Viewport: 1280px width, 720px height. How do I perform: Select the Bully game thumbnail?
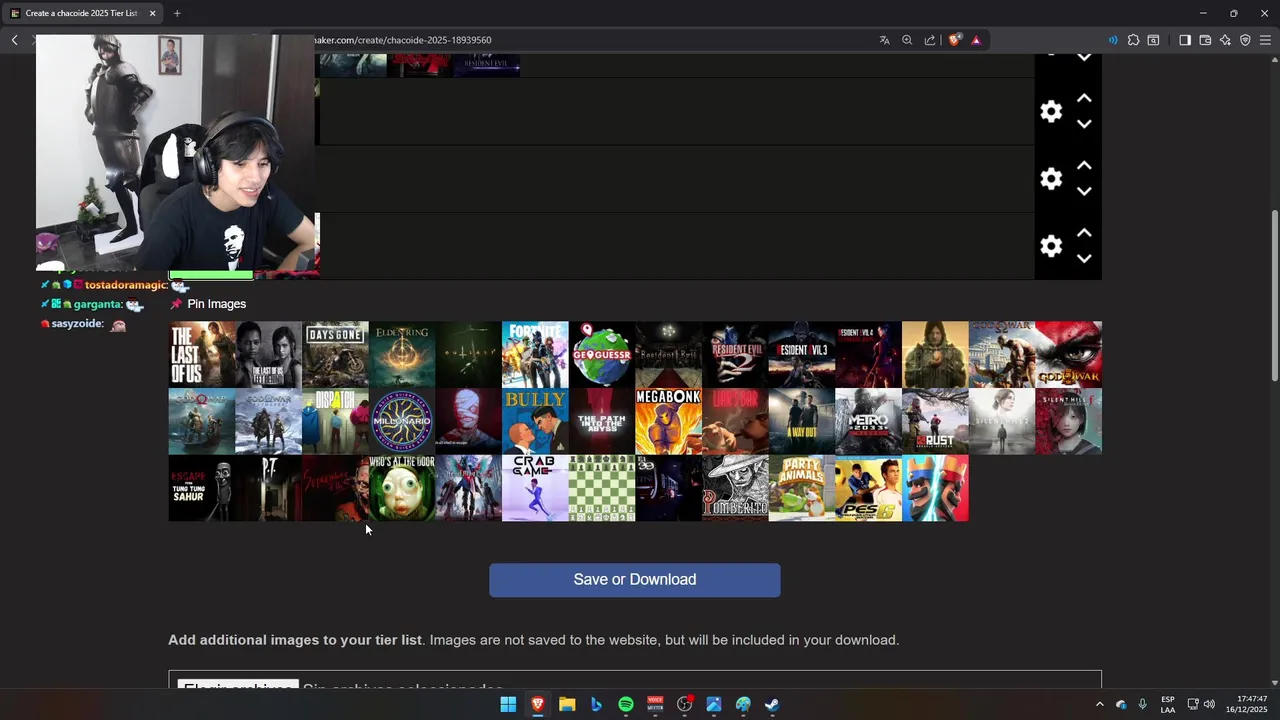(535, 421)
